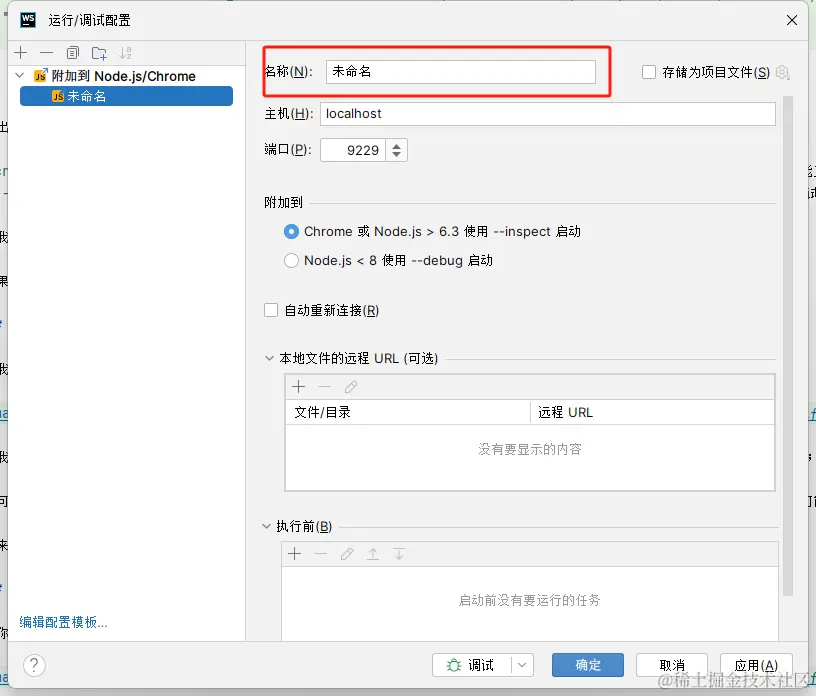Open dropdown arrow beside 调试 button
816x696 pixels.
[522, 665]
